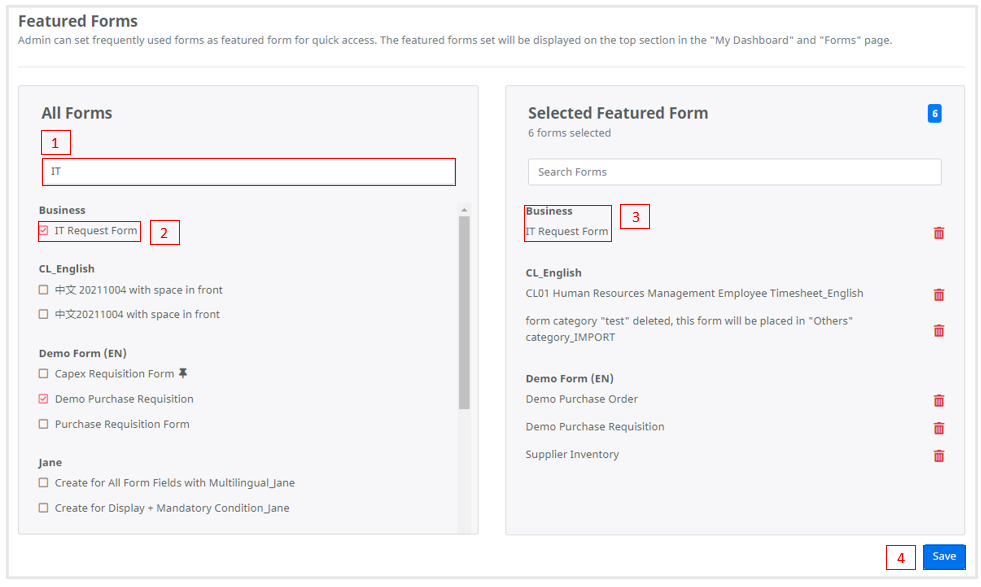The height and width of the screenshot is (587, 981).
Task: Click the Featured Forms page title
Action: [78, 21]
